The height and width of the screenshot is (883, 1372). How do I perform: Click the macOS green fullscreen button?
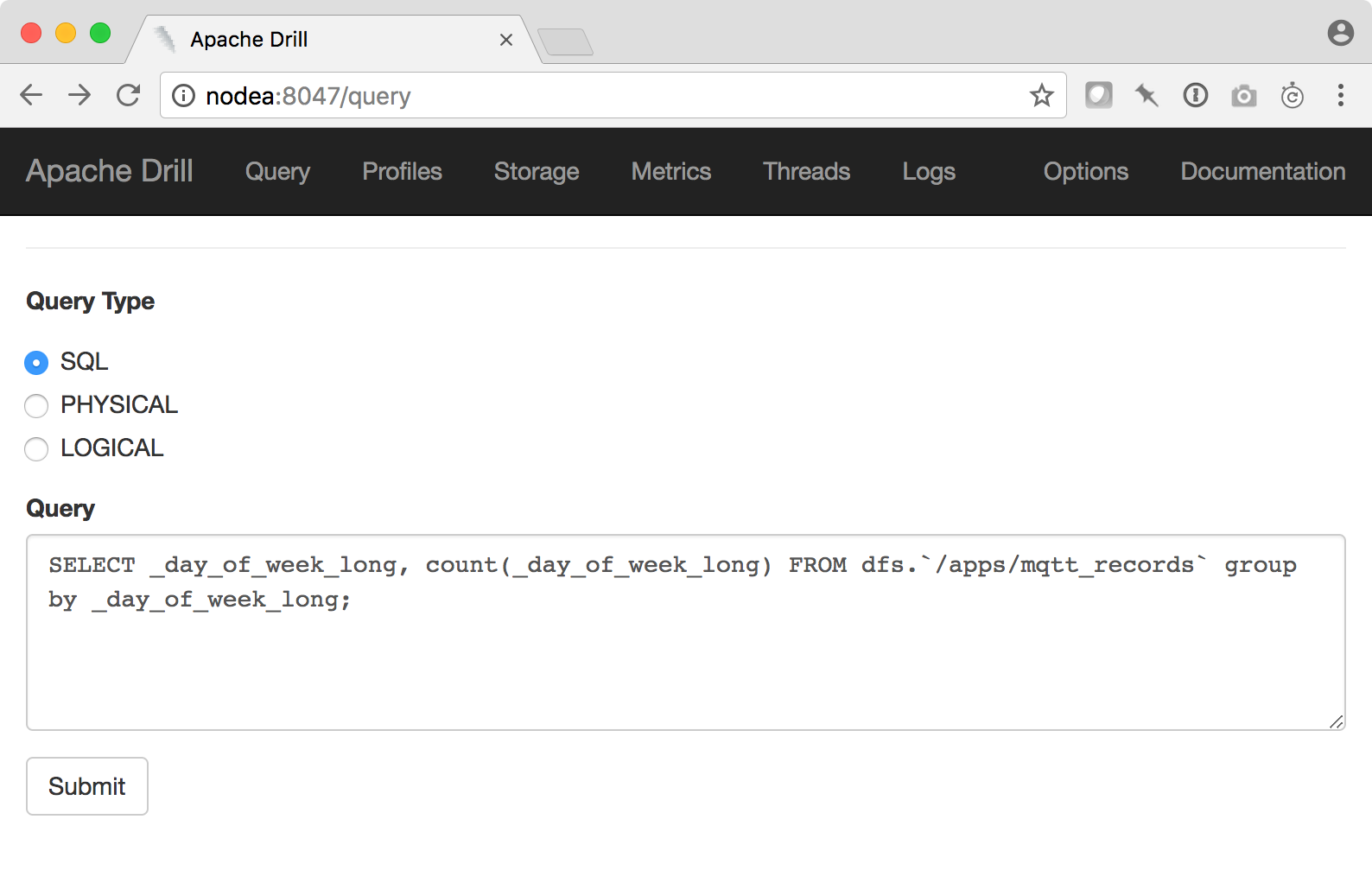100,33
